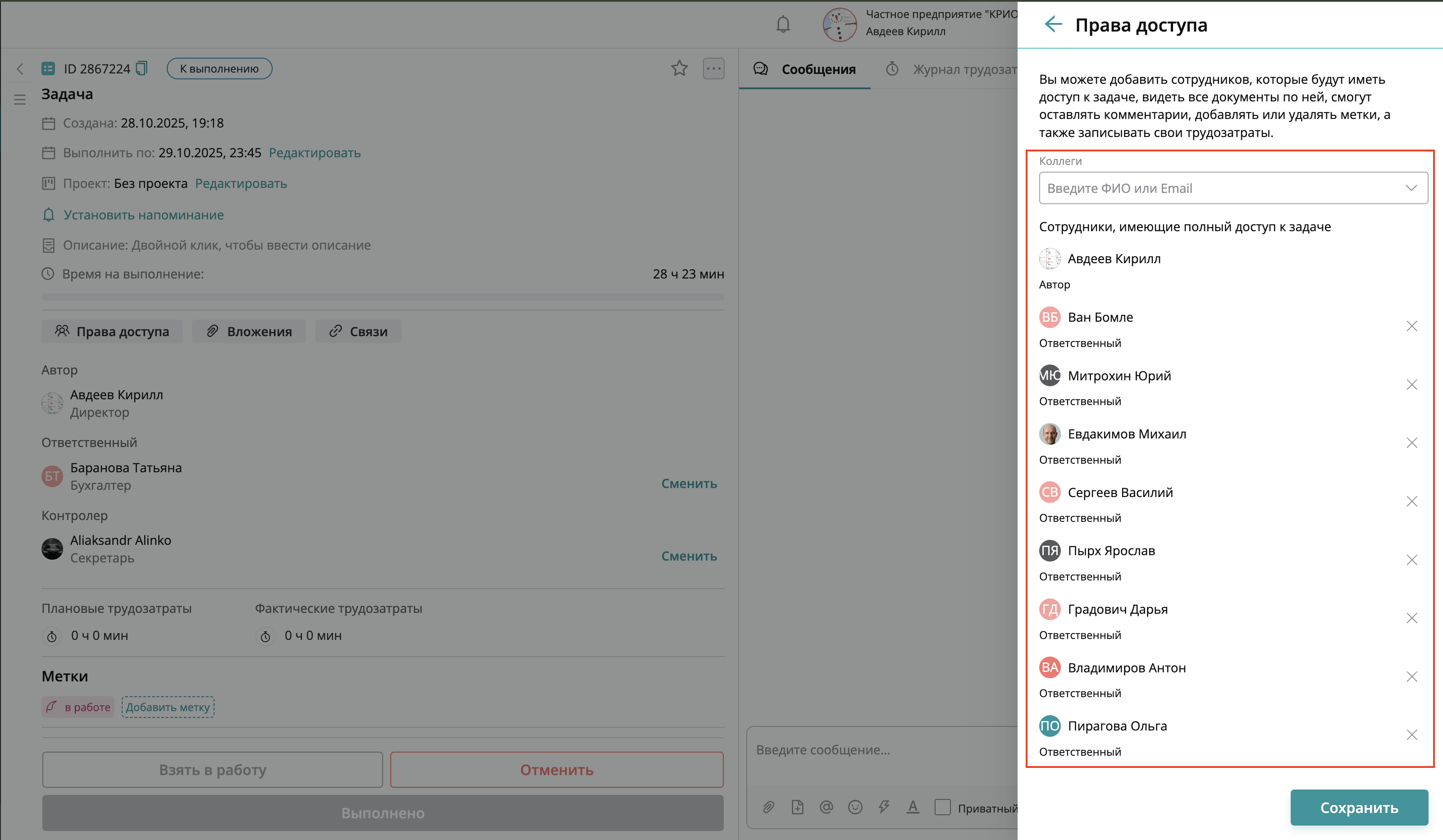Click Установить напоминание link
The height and width of the screenshot is (840, 1443).
coord(143,215)
